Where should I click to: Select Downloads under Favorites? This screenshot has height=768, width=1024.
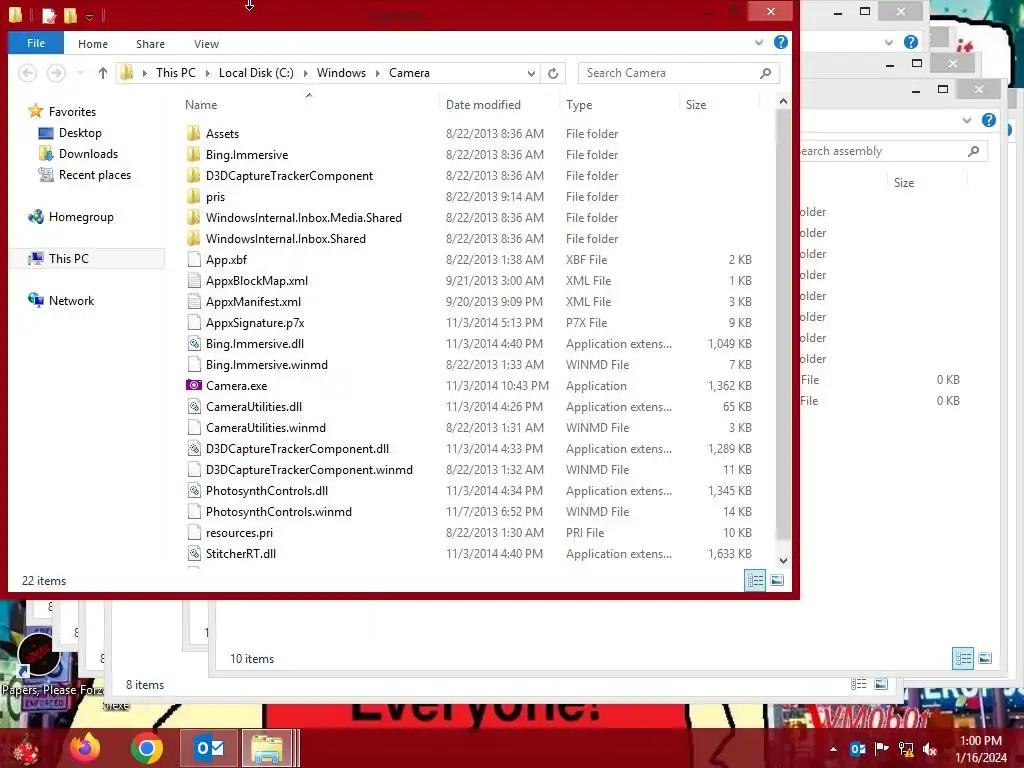click(x=88, y=153)
